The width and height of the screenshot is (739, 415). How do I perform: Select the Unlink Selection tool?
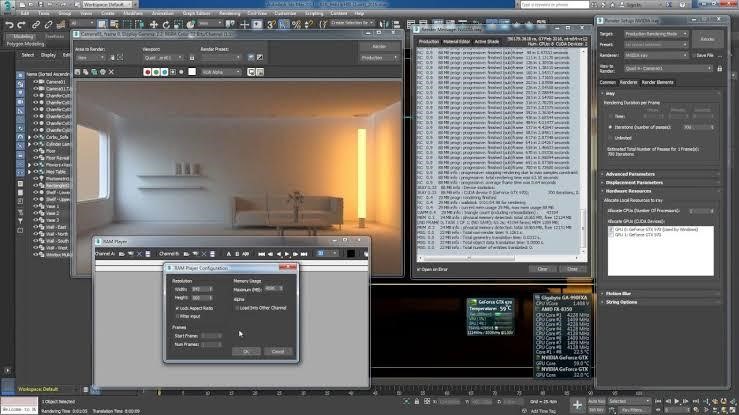coord(48,24)
